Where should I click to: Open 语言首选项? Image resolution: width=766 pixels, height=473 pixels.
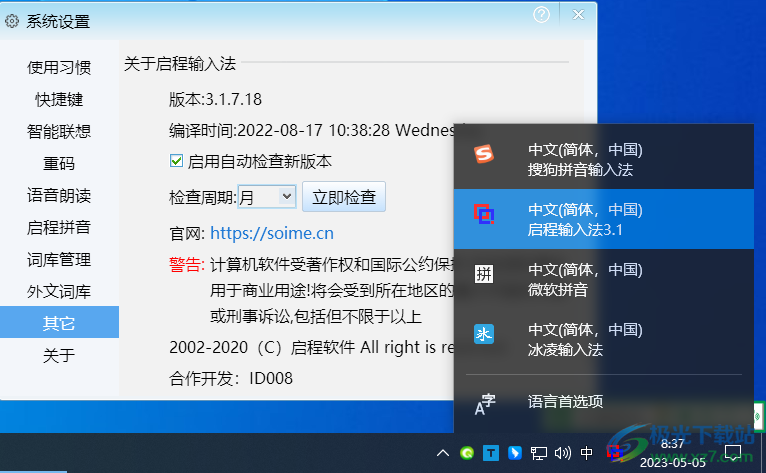coord(604,402)
